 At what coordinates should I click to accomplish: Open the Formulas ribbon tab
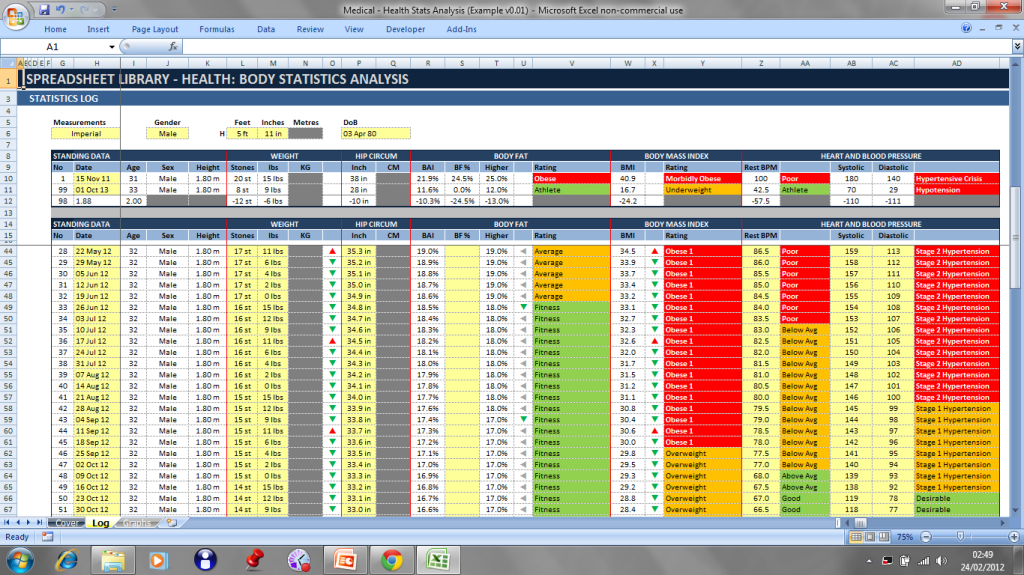pyautogui.click(x=216, y=29)
